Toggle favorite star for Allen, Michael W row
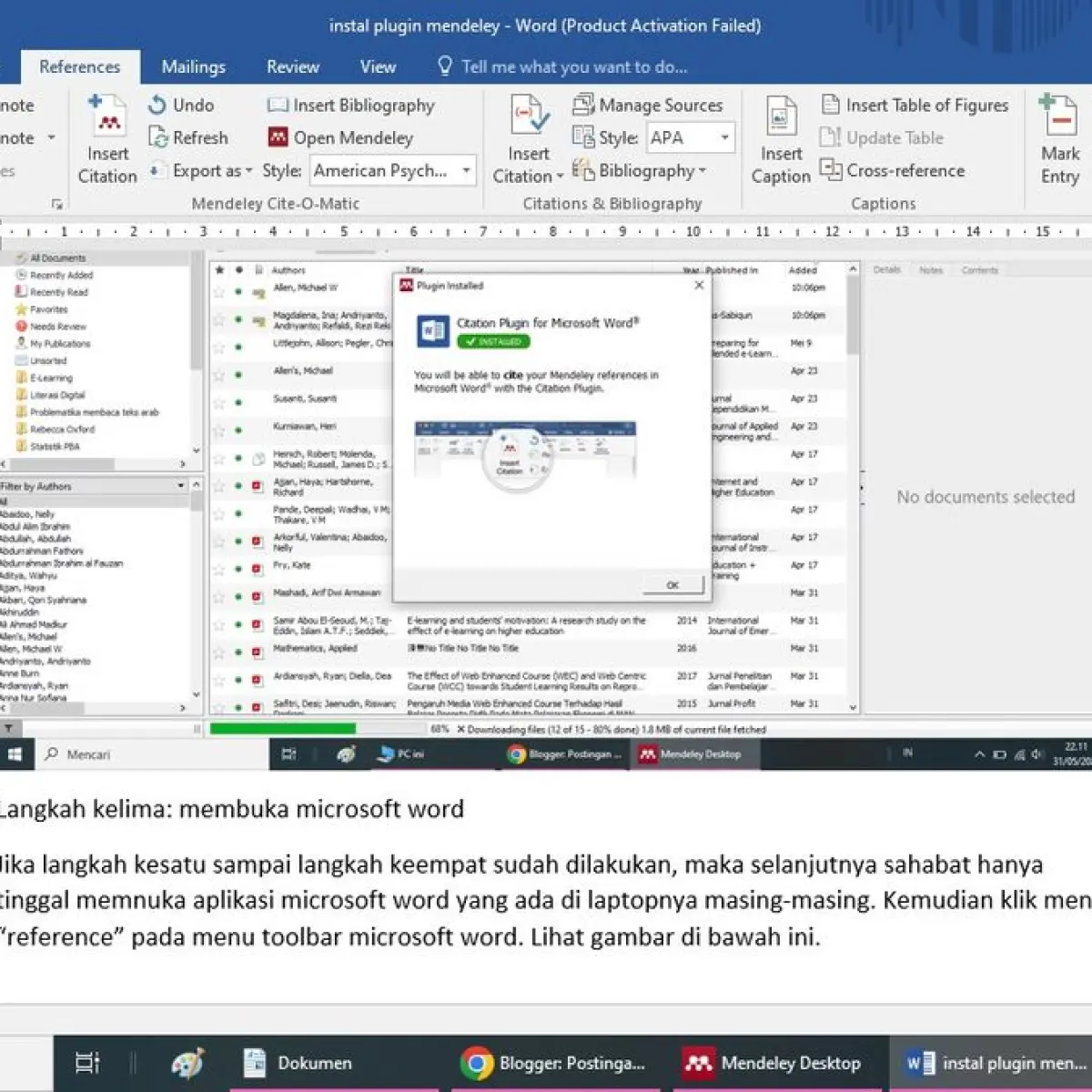This screenshot has width=1092, height=1092. 218,292
